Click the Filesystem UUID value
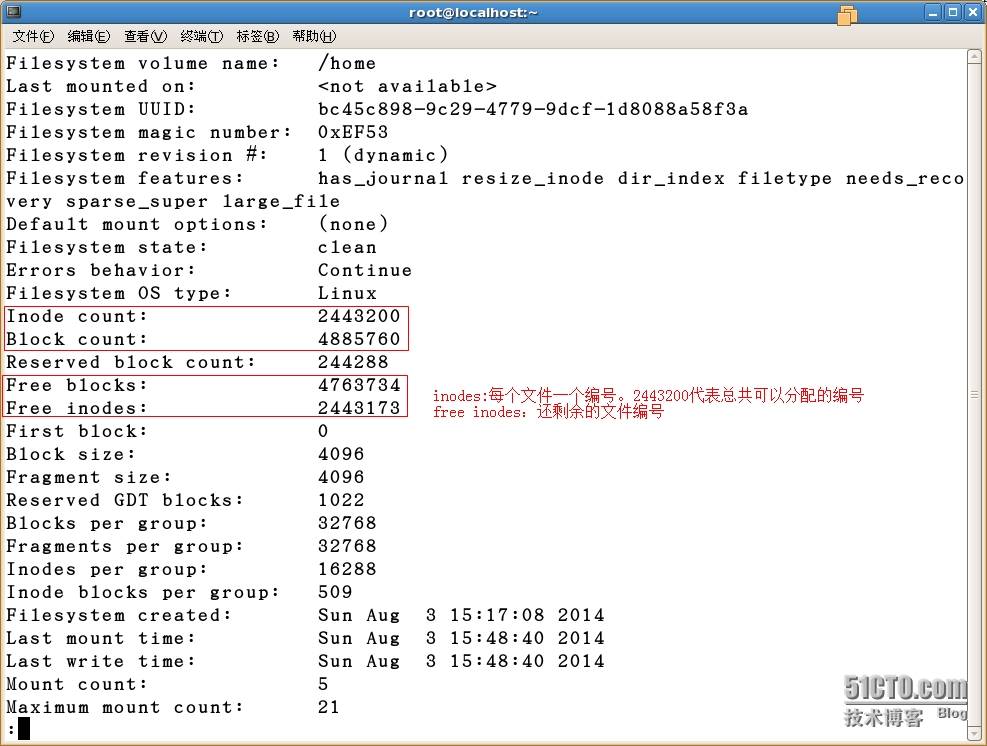987x746 pixels. click(533, 110)
